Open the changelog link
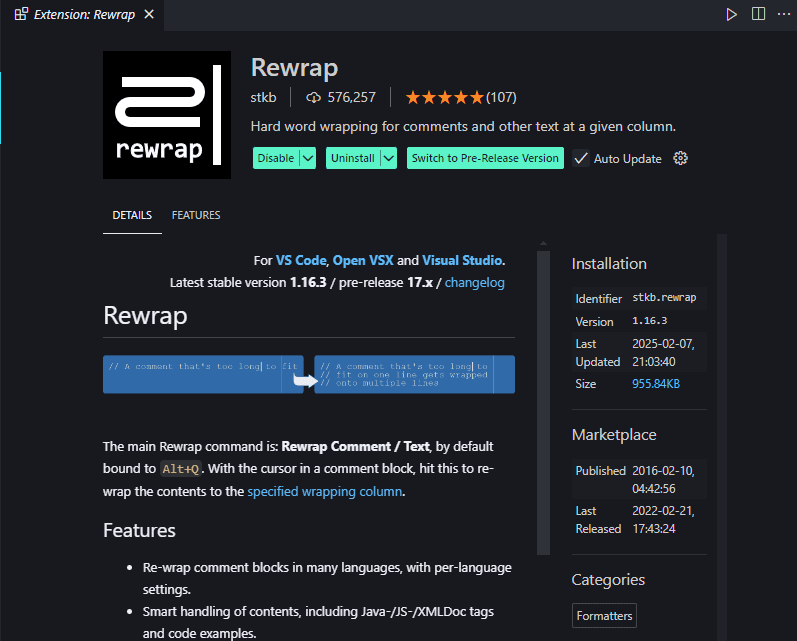797x641 pixels. coord(475,283)
